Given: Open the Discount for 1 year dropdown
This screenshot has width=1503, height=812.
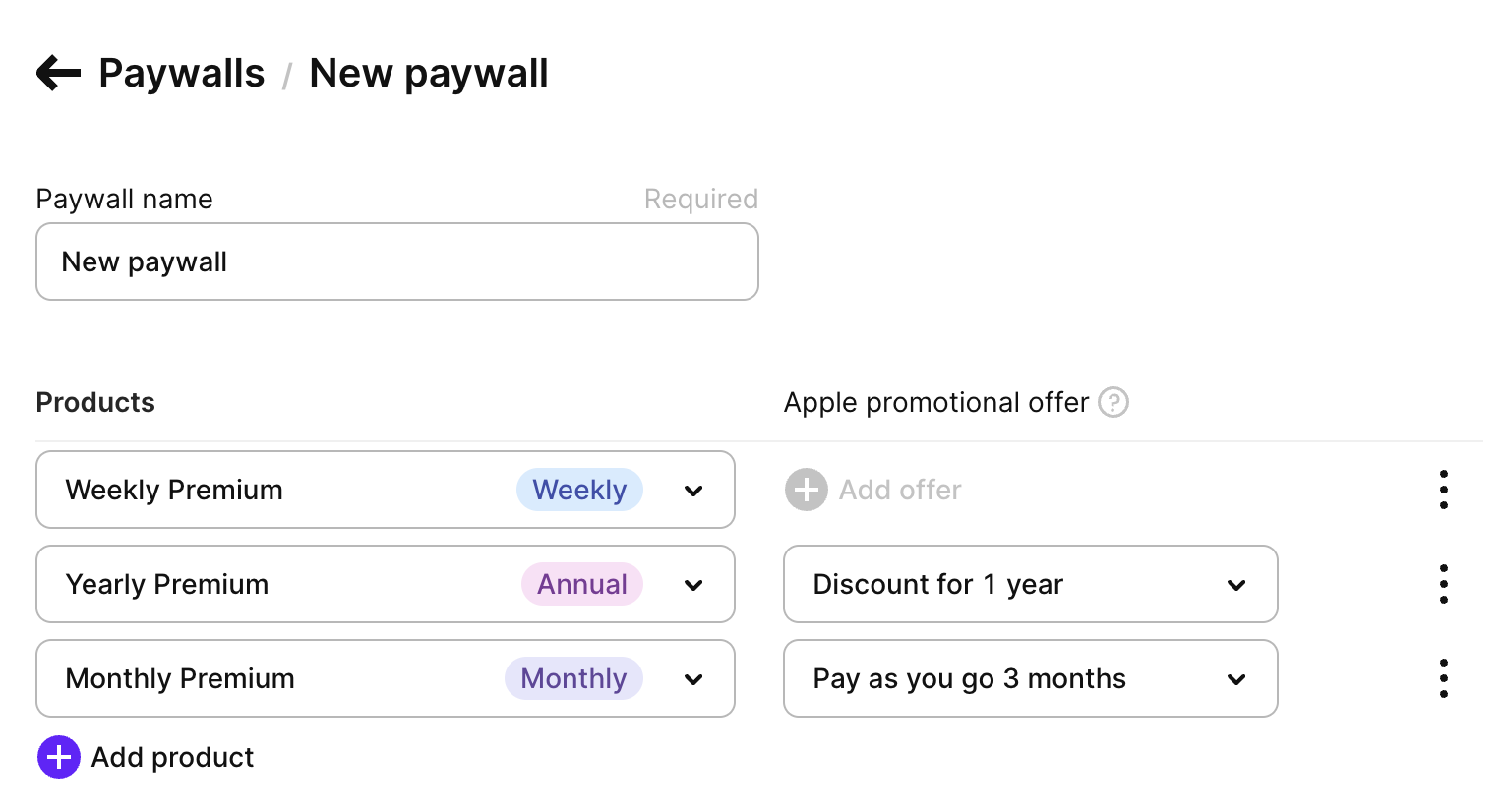Looking at the screenshot, I should [x=1030, y=584].
